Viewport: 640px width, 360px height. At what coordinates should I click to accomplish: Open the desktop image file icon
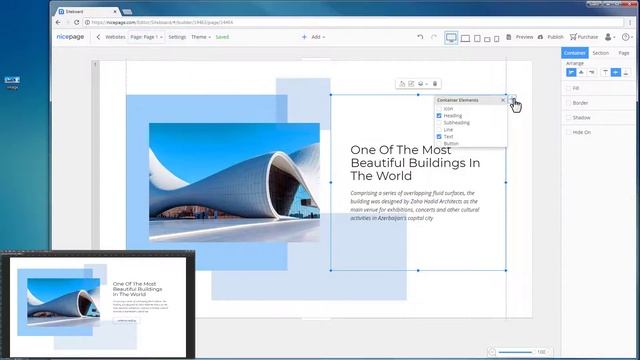[x=12, y=82]
